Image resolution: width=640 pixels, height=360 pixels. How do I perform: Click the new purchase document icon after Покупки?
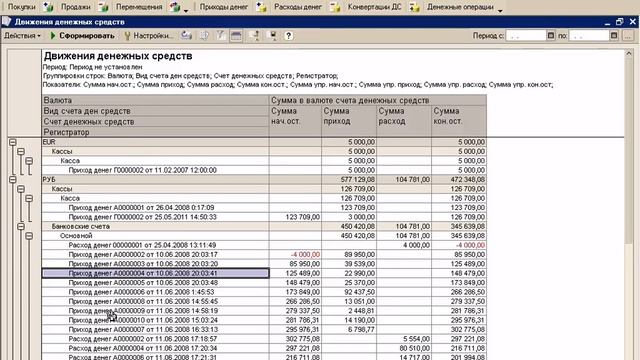pos(48,7)
